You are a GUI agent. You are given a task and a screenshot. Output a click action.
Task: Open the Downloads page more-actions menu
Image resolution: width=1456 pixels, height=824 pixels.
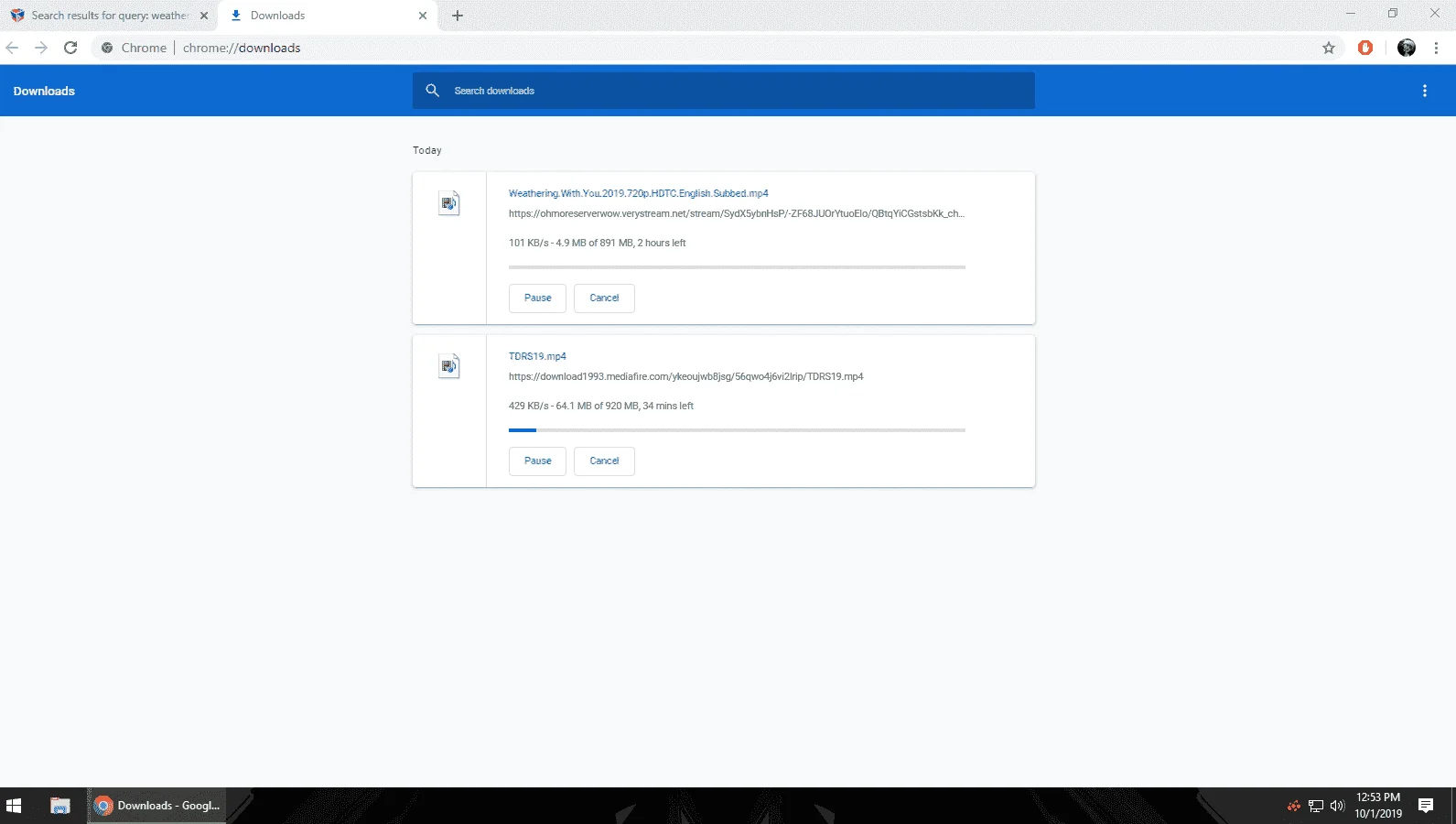(x=1425, y=91)
